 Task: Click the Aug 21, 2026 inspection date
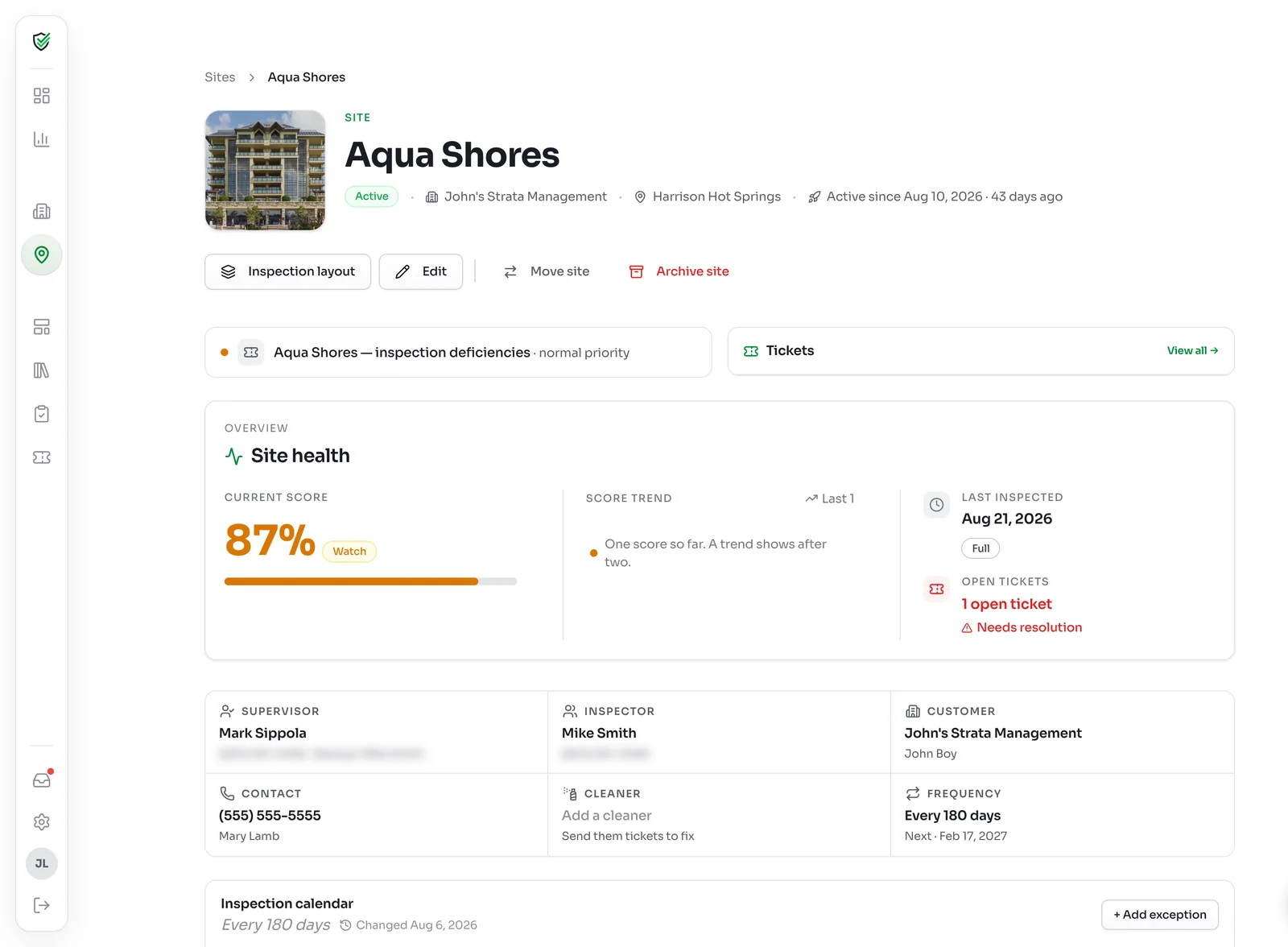point(1007,519)
